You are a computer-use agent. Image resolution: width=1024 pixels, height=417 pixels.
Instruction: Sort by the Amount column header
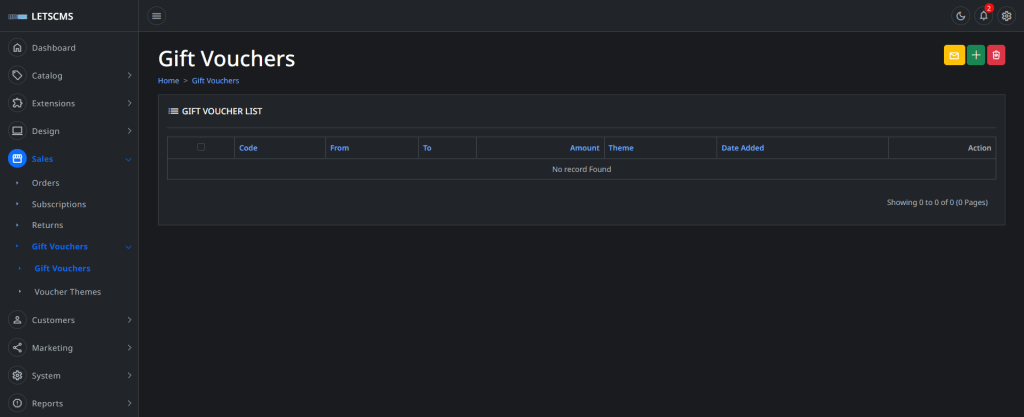[x=584, y=148]
